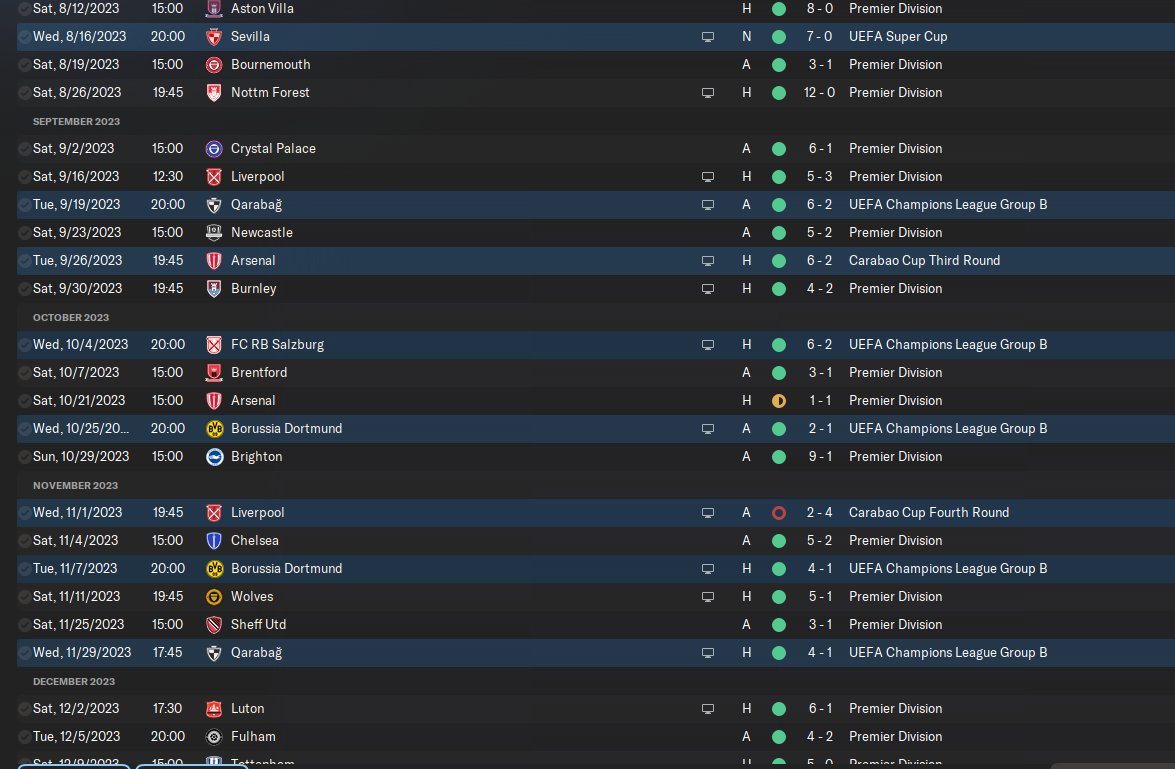
Task: Click the red loss indicator on Liverpool 2-4
Action: (x=779, y=513)
